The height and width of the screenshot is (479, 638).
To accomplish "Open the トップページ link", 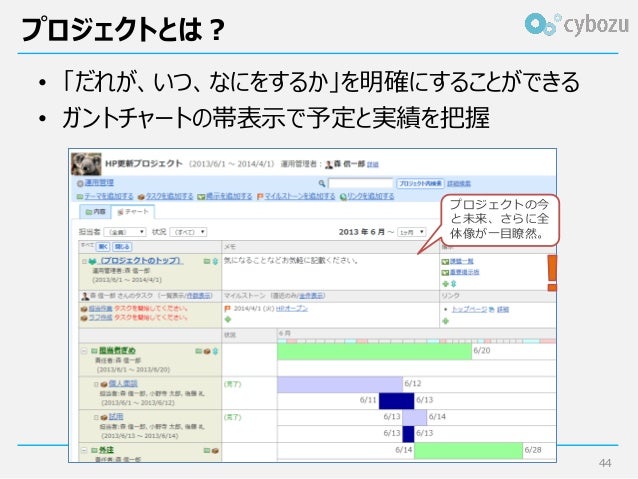I will (469, 309).
